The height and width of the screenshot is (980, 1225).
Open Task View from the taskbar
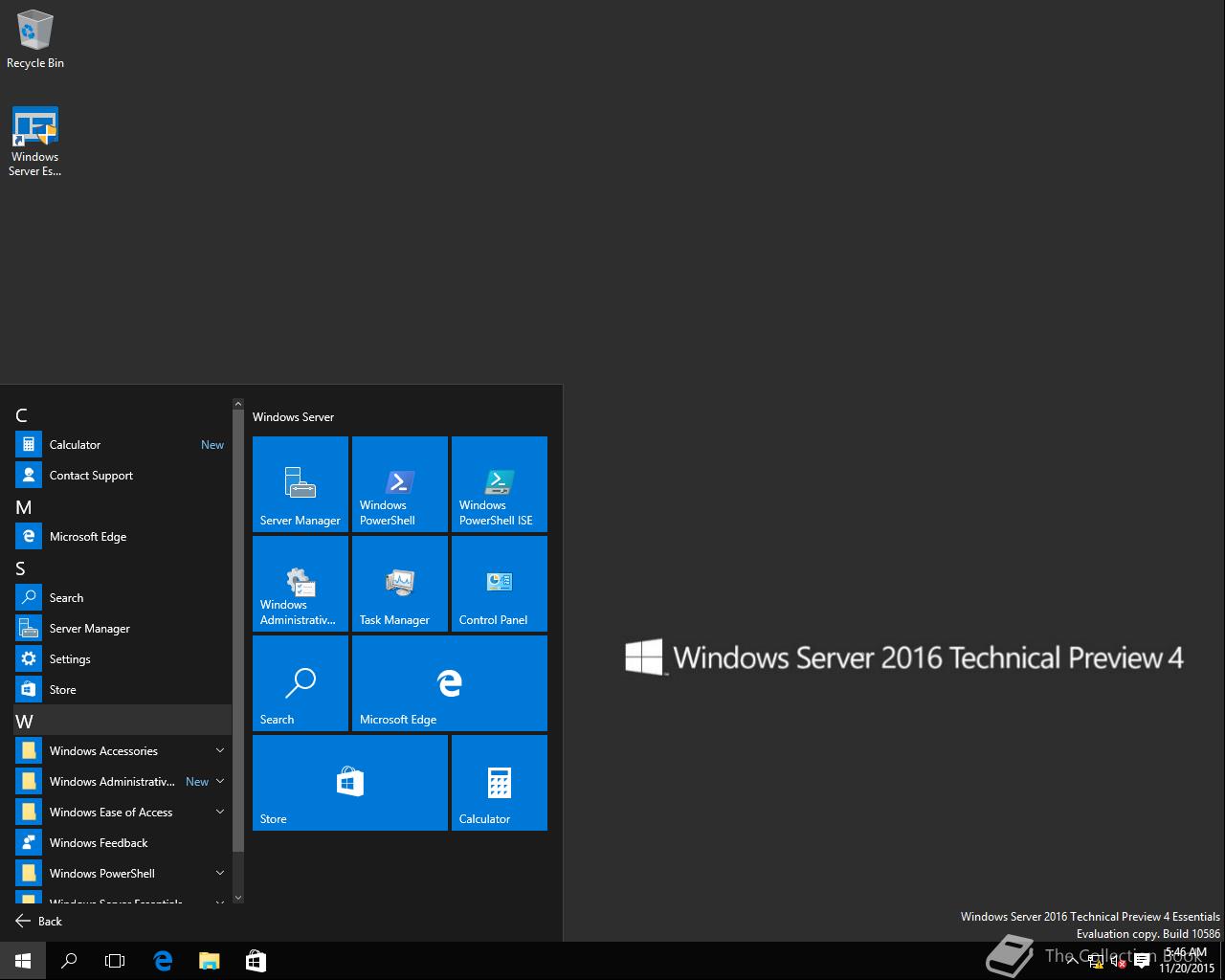pyautogui.click(x=115, y=961)
